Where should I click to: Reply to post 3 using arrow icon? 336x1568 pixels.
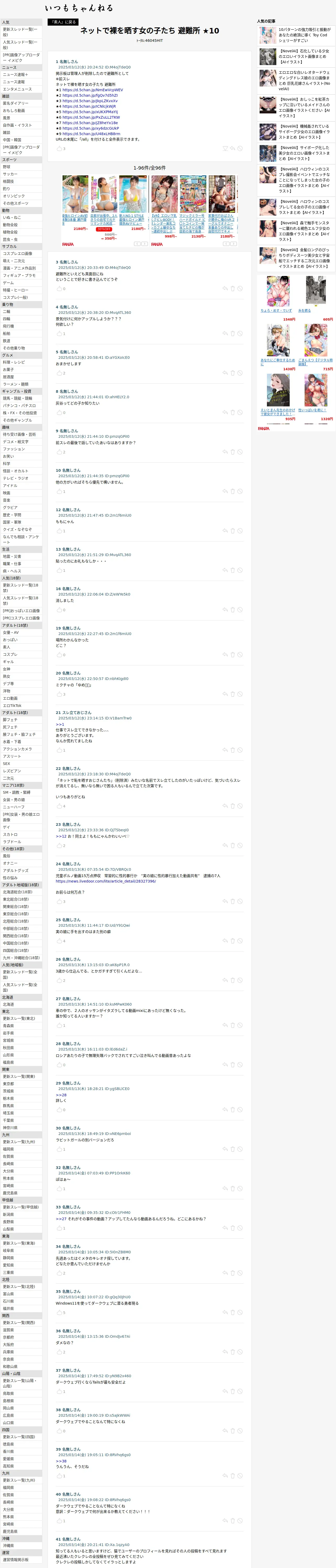tap(225, 289)
